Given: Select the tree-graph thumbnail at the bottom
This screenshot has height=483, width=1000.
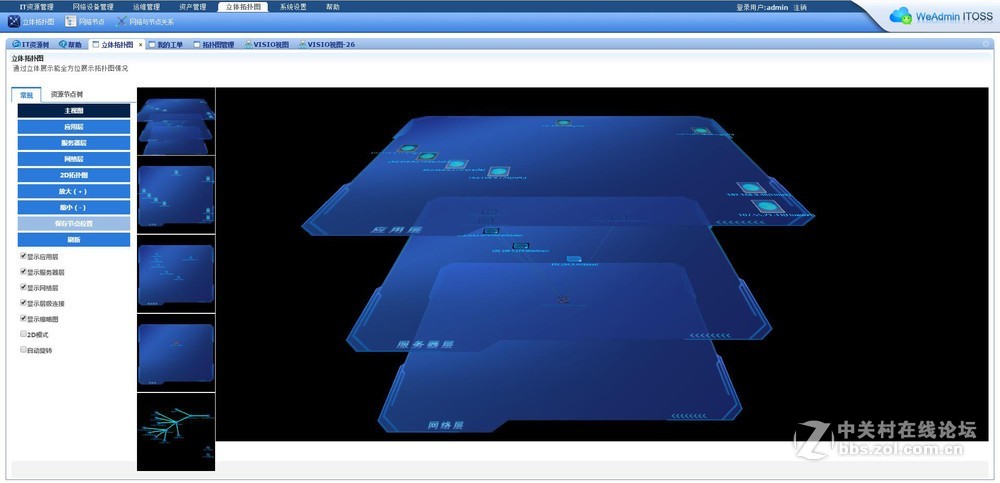Looking at the screenshot, I should (x=176, y=431).
